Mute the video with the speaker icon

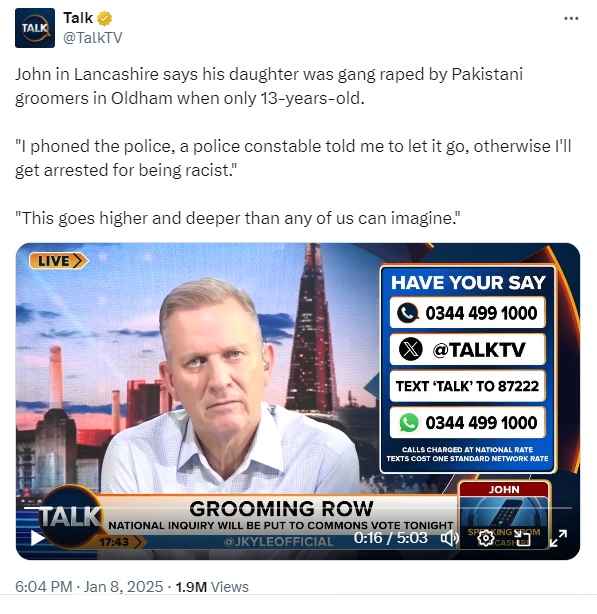(x=449, y=538)
